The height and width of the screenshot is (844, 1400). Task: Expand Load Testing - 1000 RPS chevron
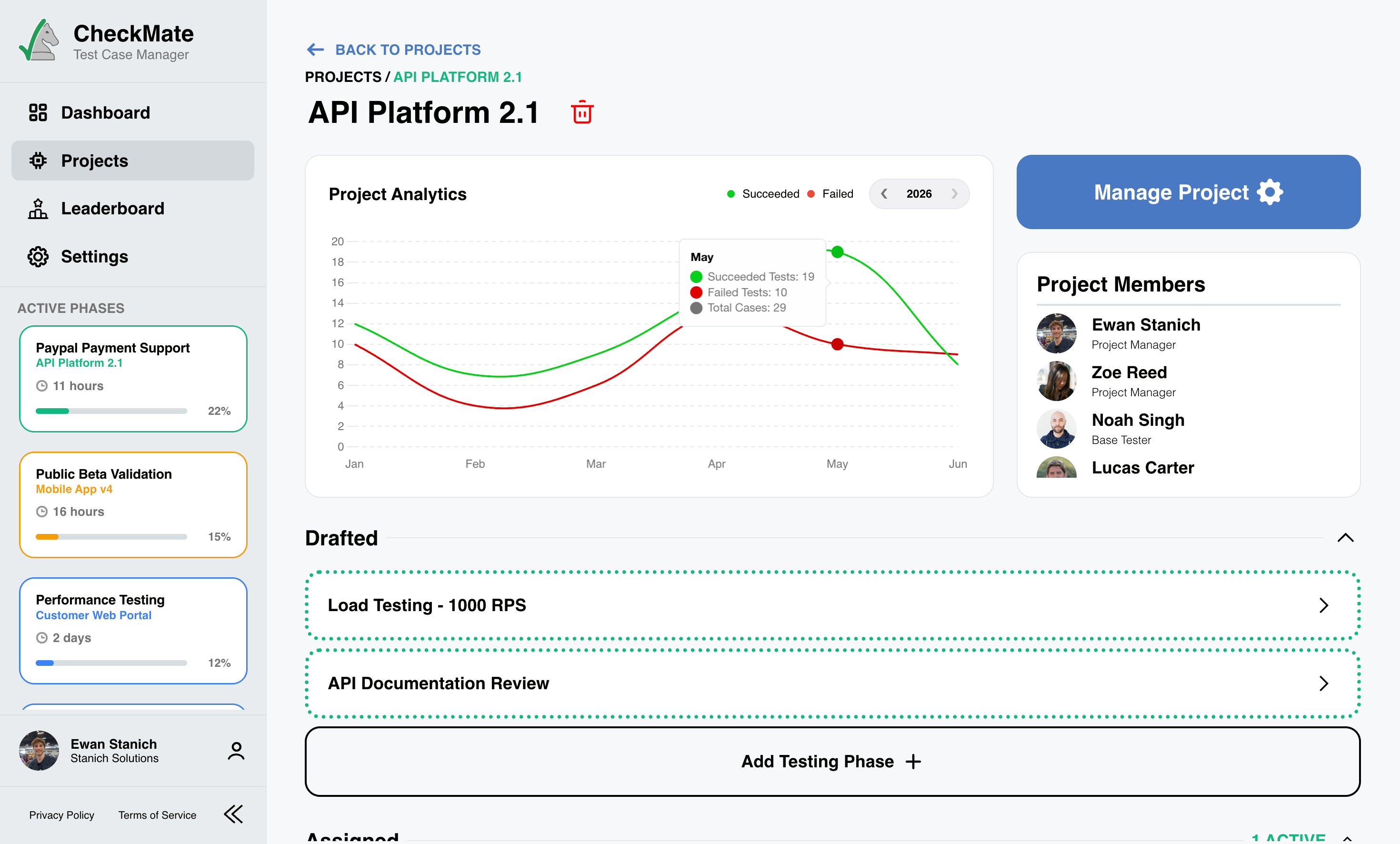(x=1324, y=605)
